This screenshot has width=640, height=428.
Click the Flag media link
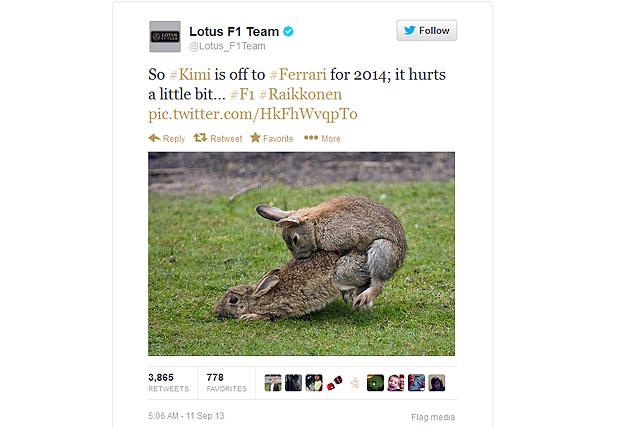[x=433, y=417]
